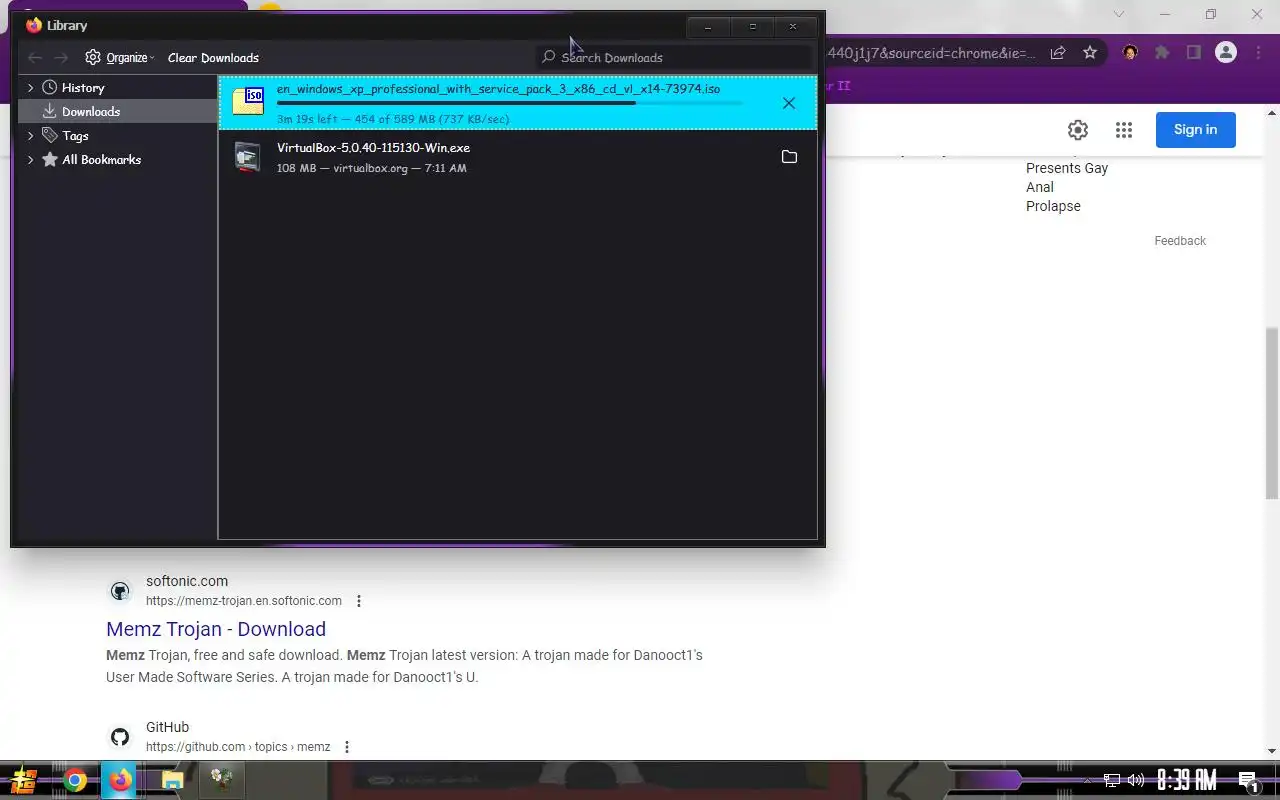Open Google Quick settings gear
1280x800 pixels.
(1077, 130)
